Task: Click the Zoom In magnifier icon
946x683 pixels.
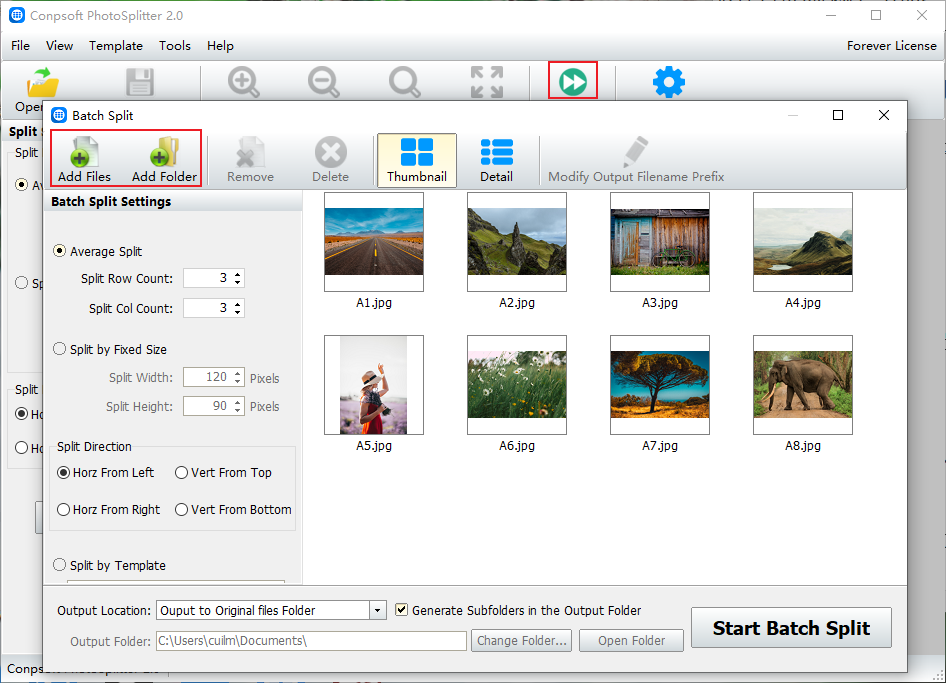Action: (x=244, y=82)
